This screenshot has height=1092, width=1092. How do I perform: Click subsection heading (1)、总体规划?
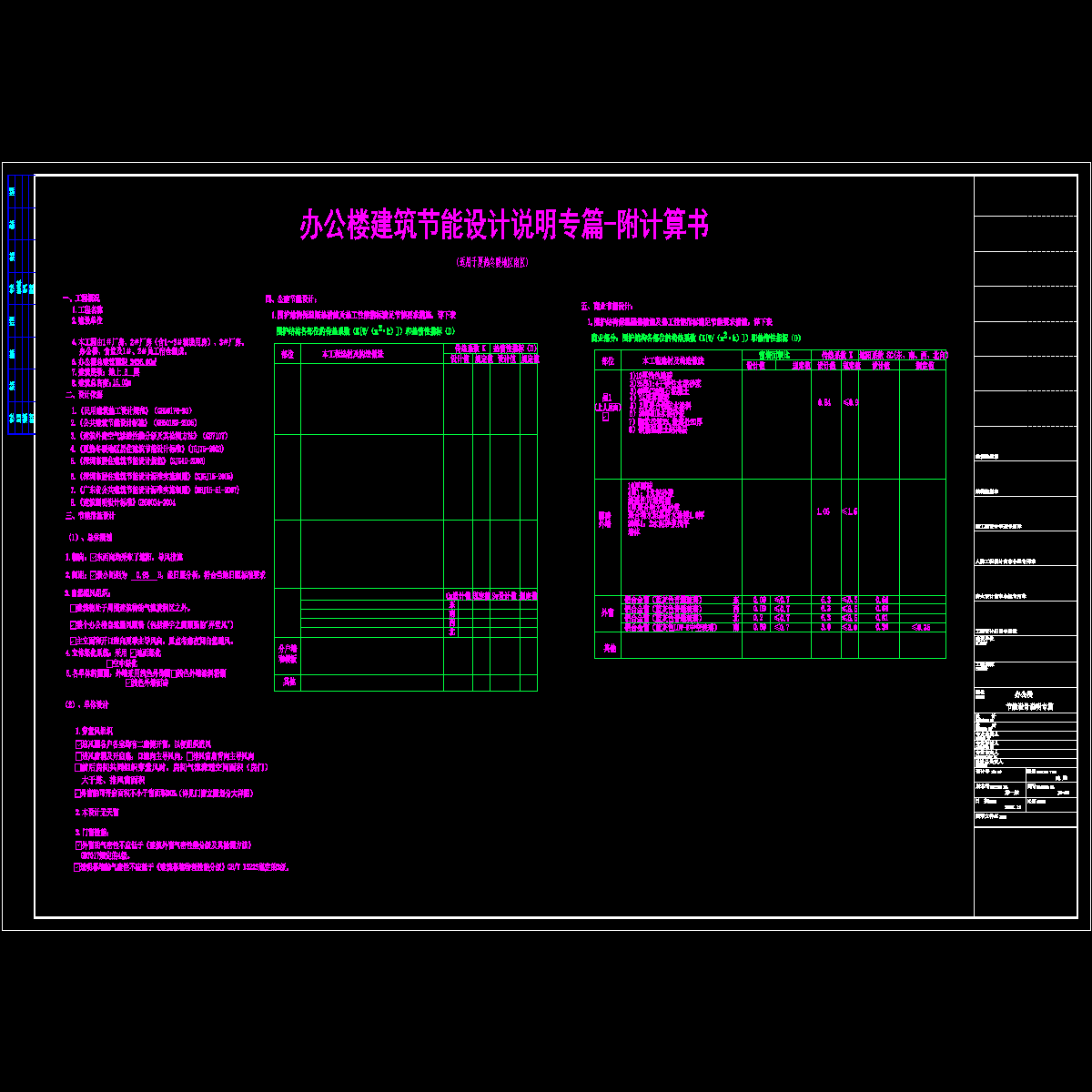[x=92, y=536]
